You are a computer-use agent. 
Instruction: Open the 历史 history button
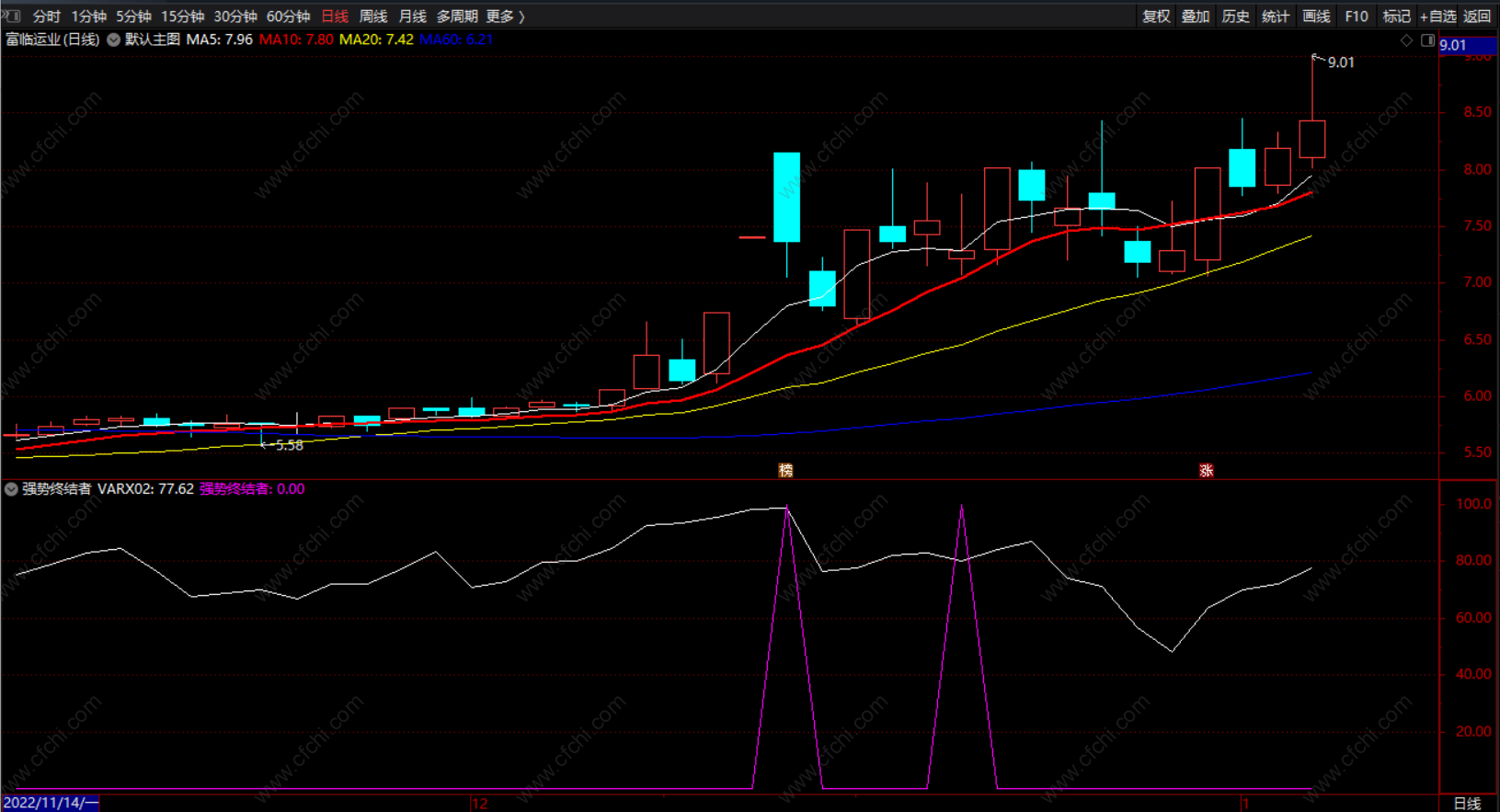[1235, 16]
